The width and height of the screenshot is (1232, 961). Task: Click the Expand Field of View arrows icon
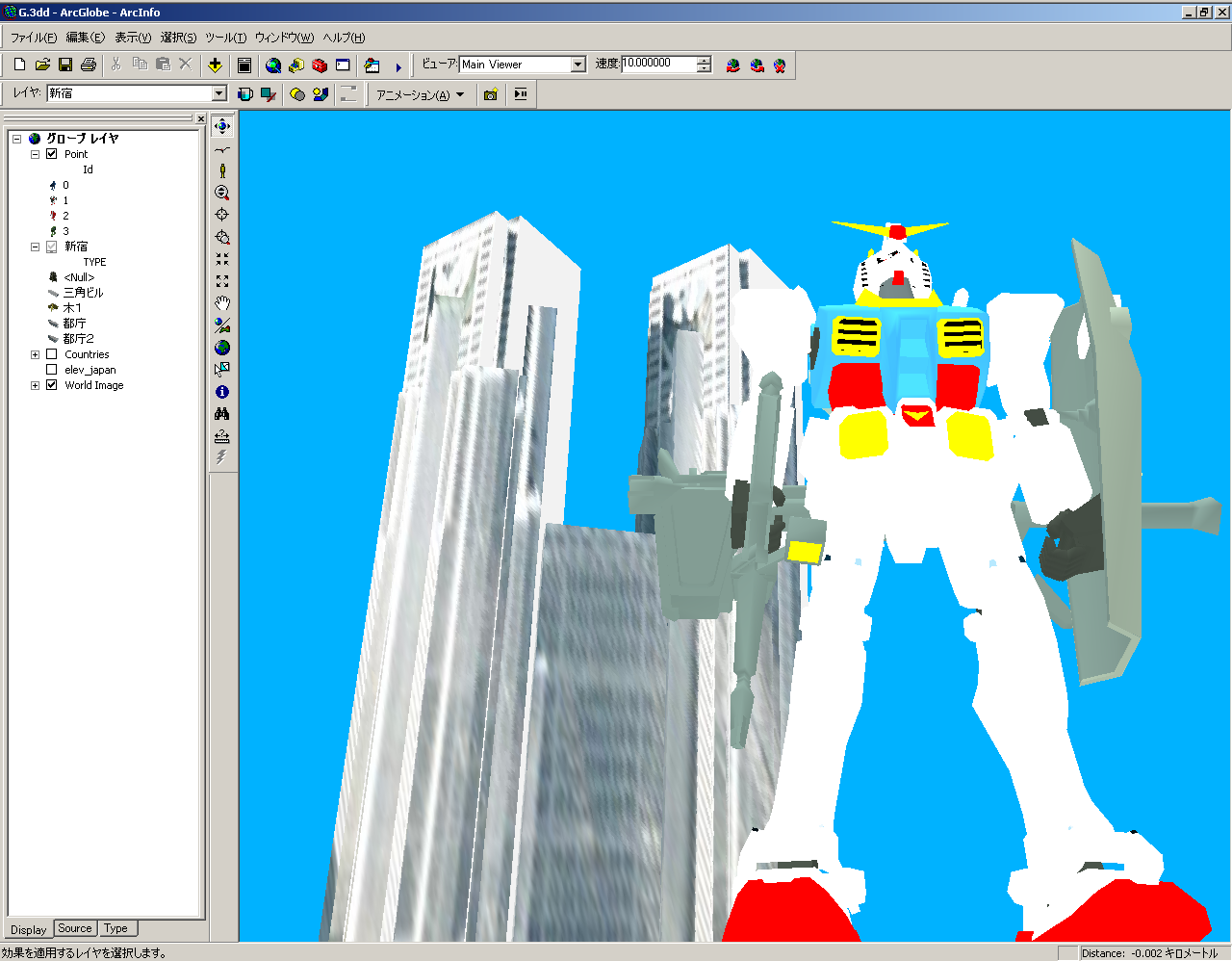point(222,281)
